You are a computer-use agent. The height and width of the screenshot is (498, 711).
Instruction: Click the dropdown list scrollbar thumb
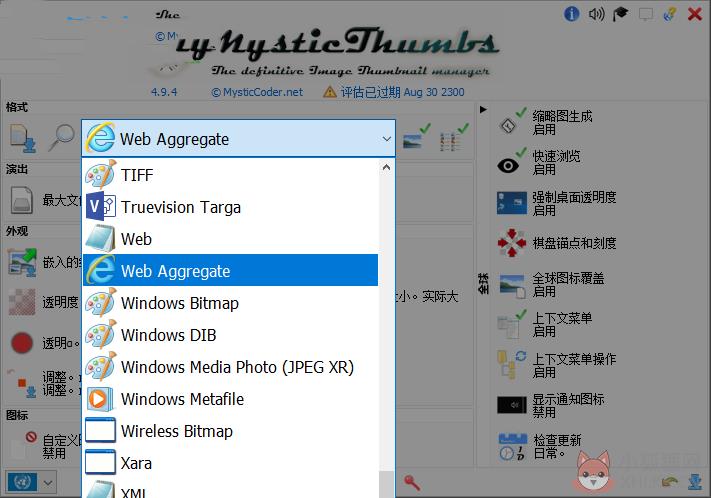click(386, 484)
